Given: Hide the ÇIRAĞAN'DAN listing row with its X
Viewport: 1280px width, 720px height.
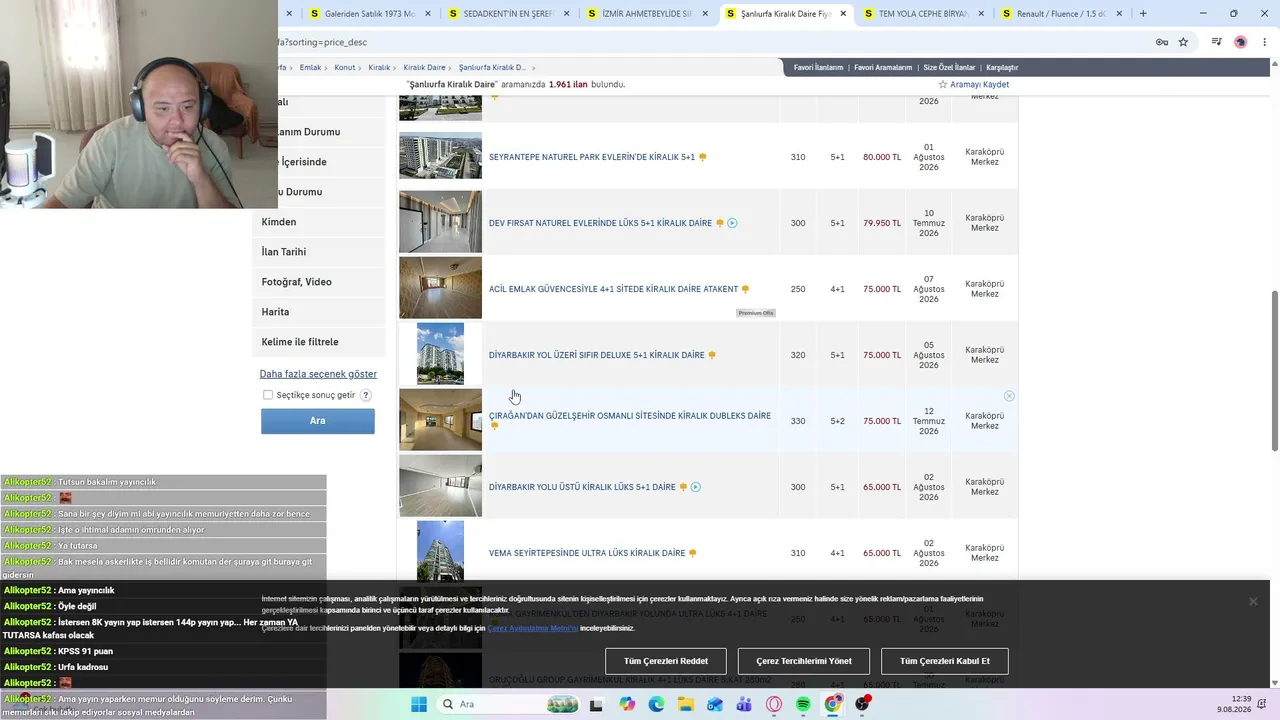Looking at the screenshot, I should coord(1009,396).
